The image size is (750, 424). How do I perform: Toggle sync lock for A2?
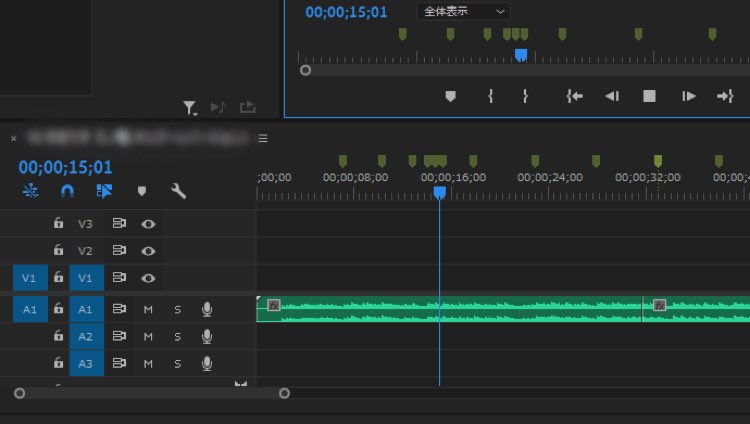click(x=119, y=336)
